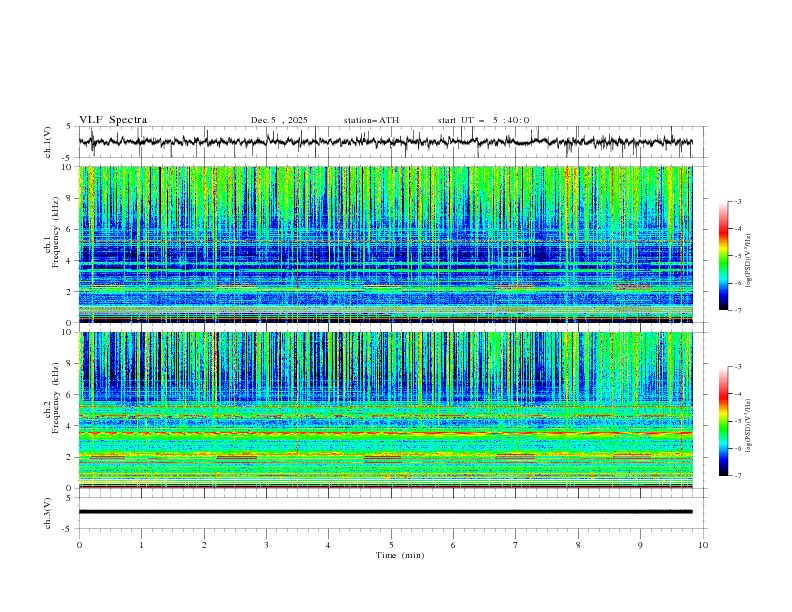Click the "Time (min)" axis title
792x612 pixels.
tap(400, 555)
